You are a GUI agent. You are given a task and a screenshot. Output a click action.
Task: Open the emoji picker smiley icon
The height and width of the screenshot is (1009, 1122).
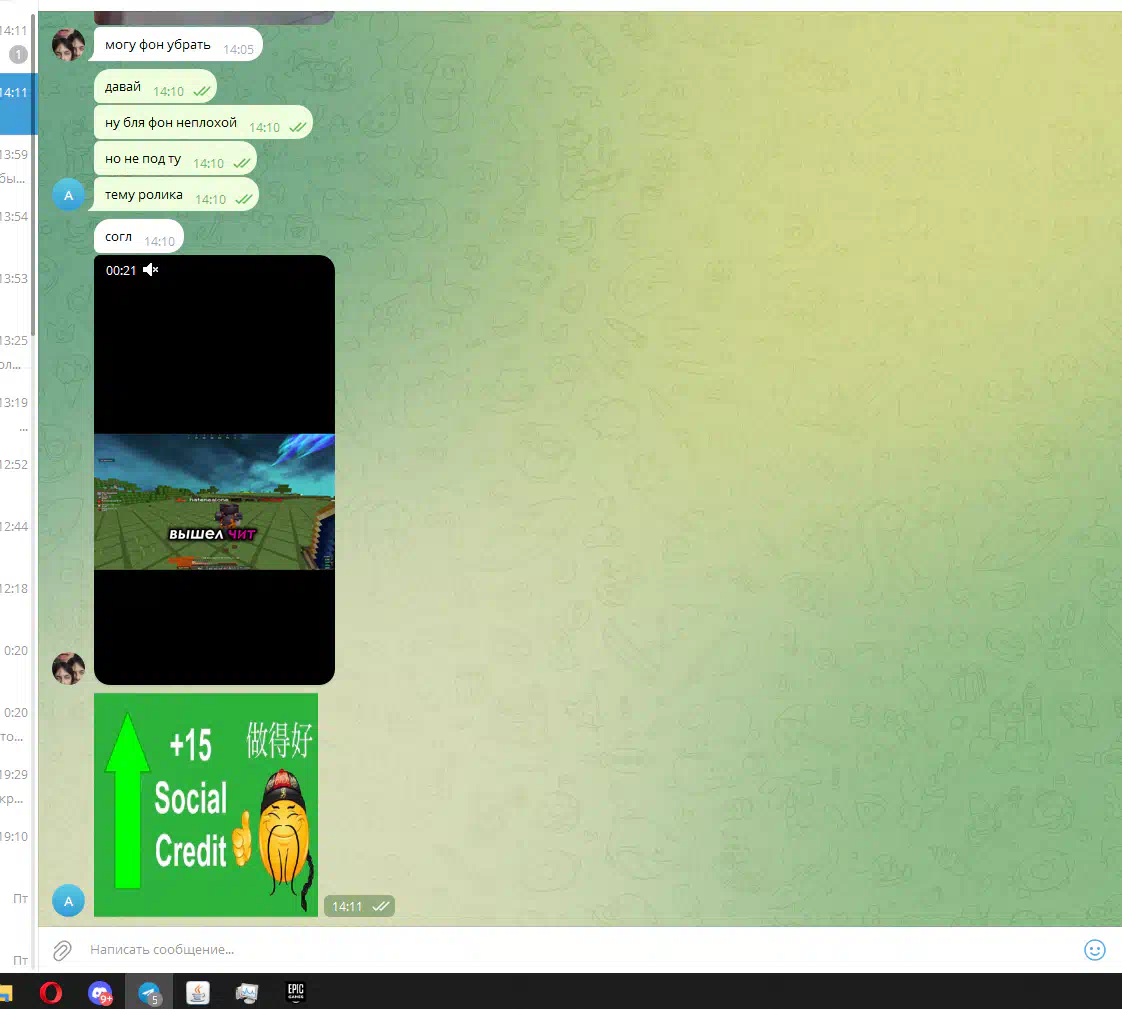click(x=1095, y=950)
